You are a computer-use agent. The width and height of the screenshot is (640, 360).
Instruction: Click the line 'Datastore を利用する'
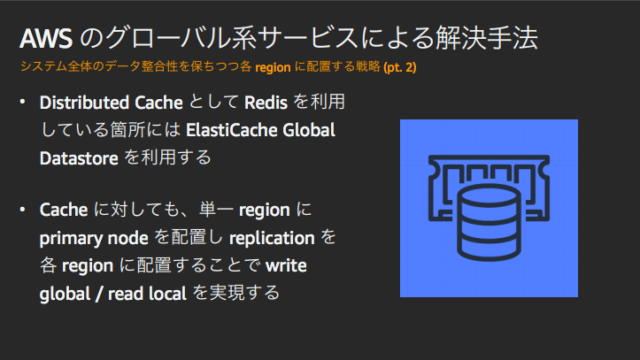click(125, 158)
